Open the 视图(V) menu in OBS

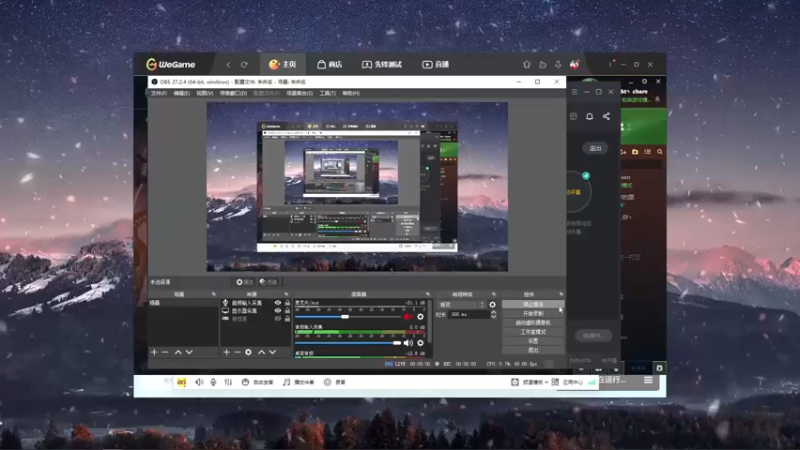205,93
